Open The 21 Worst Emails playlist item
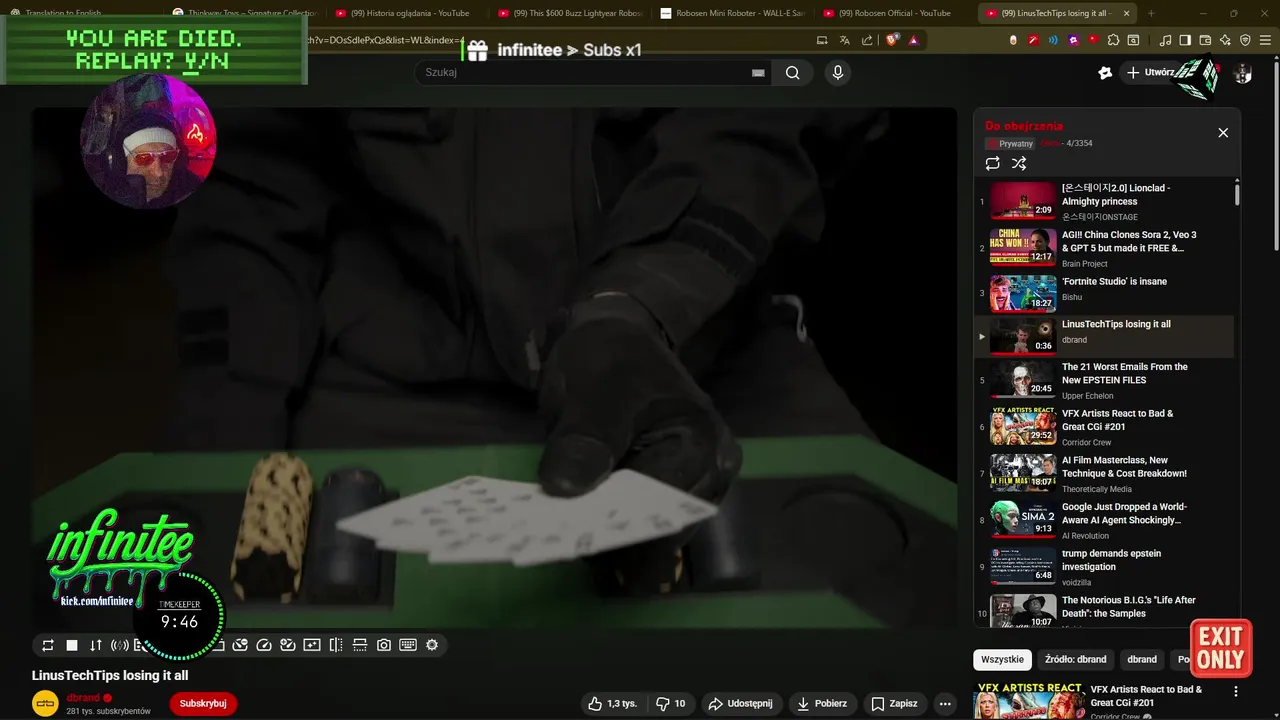The height and width of the screenshot is (720, 1280). pos(1104,380)
